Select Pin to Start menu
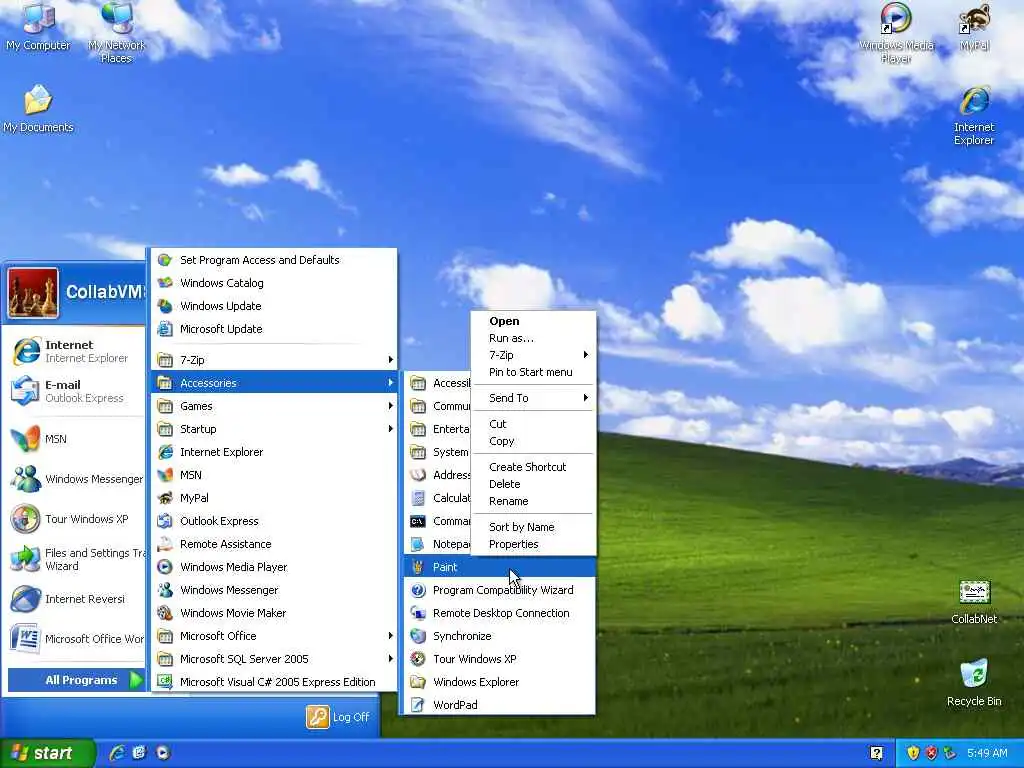Image resolution: width=1024 pixels, height=768 pixels. pyautogui.click(x=534, y=372)
